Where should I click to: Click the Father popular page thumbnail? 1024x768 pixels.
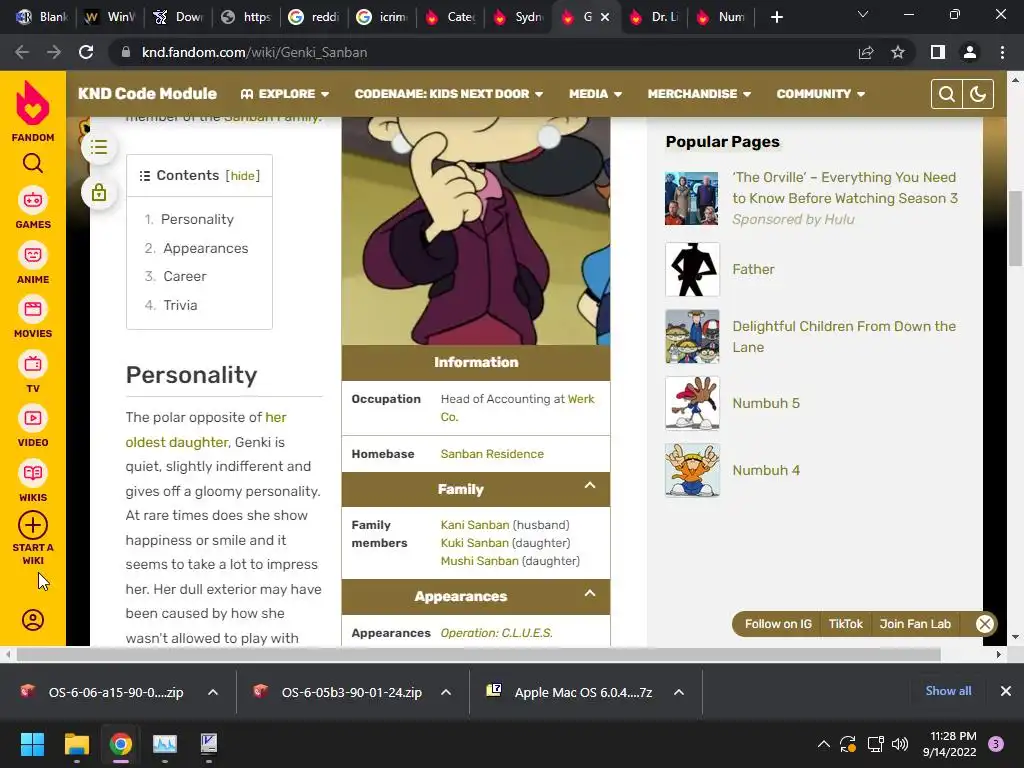click(x=692, y=270)
